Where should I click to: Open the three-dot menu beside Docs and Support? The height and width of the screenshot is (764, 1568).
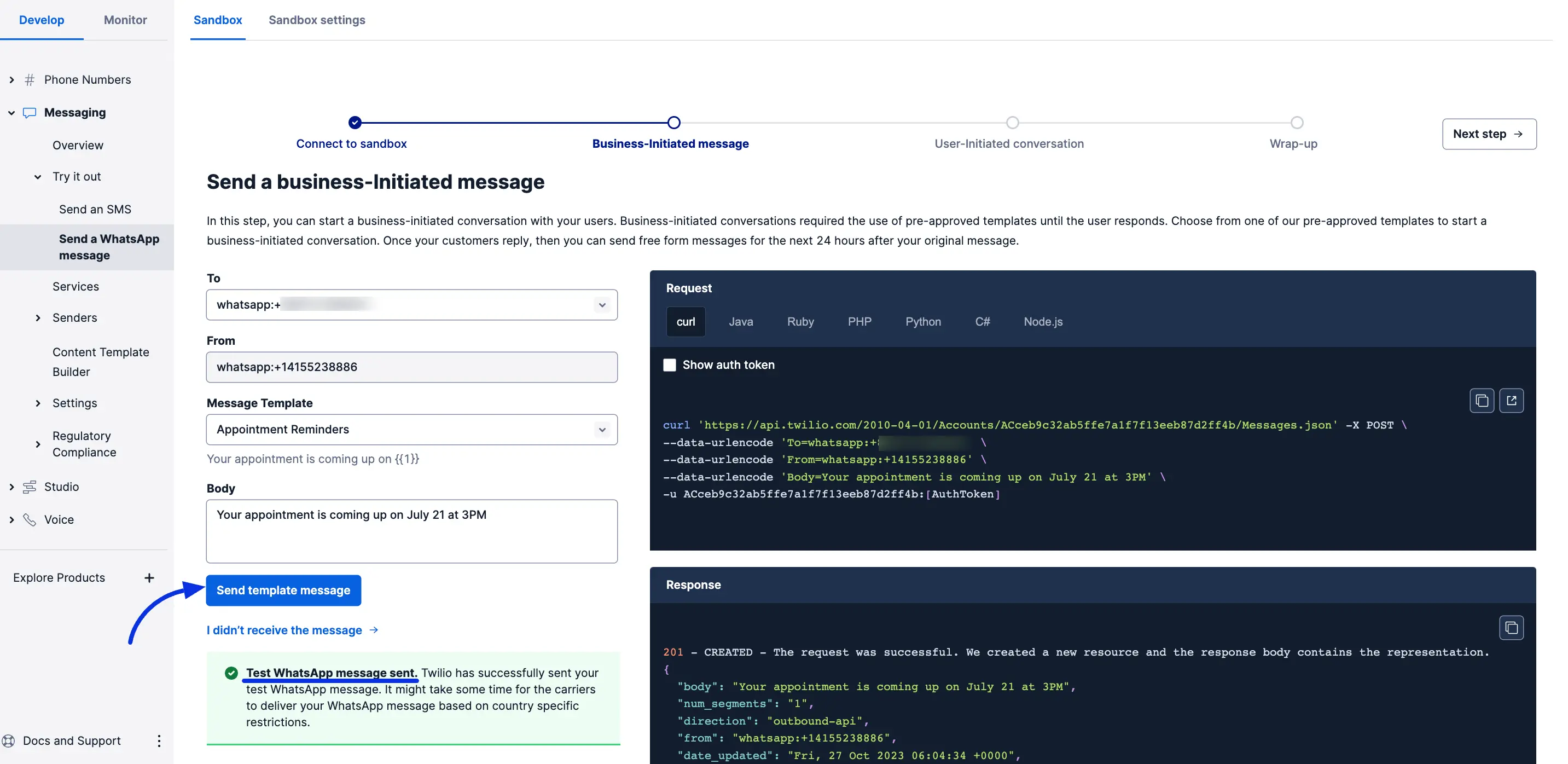(x=159, y=741)
